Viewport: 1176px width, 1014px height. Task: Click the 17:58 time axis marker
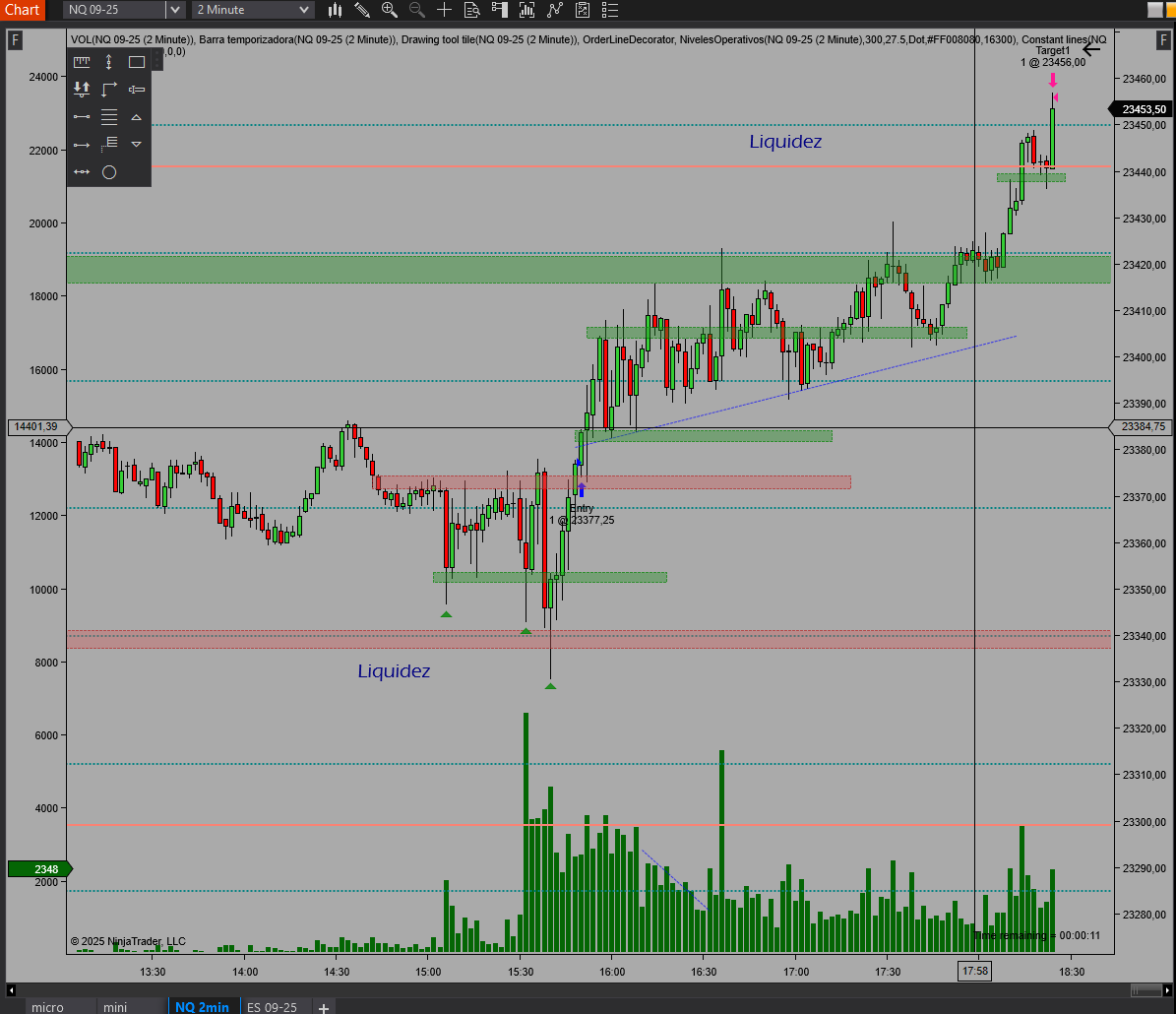coord(975,972)
